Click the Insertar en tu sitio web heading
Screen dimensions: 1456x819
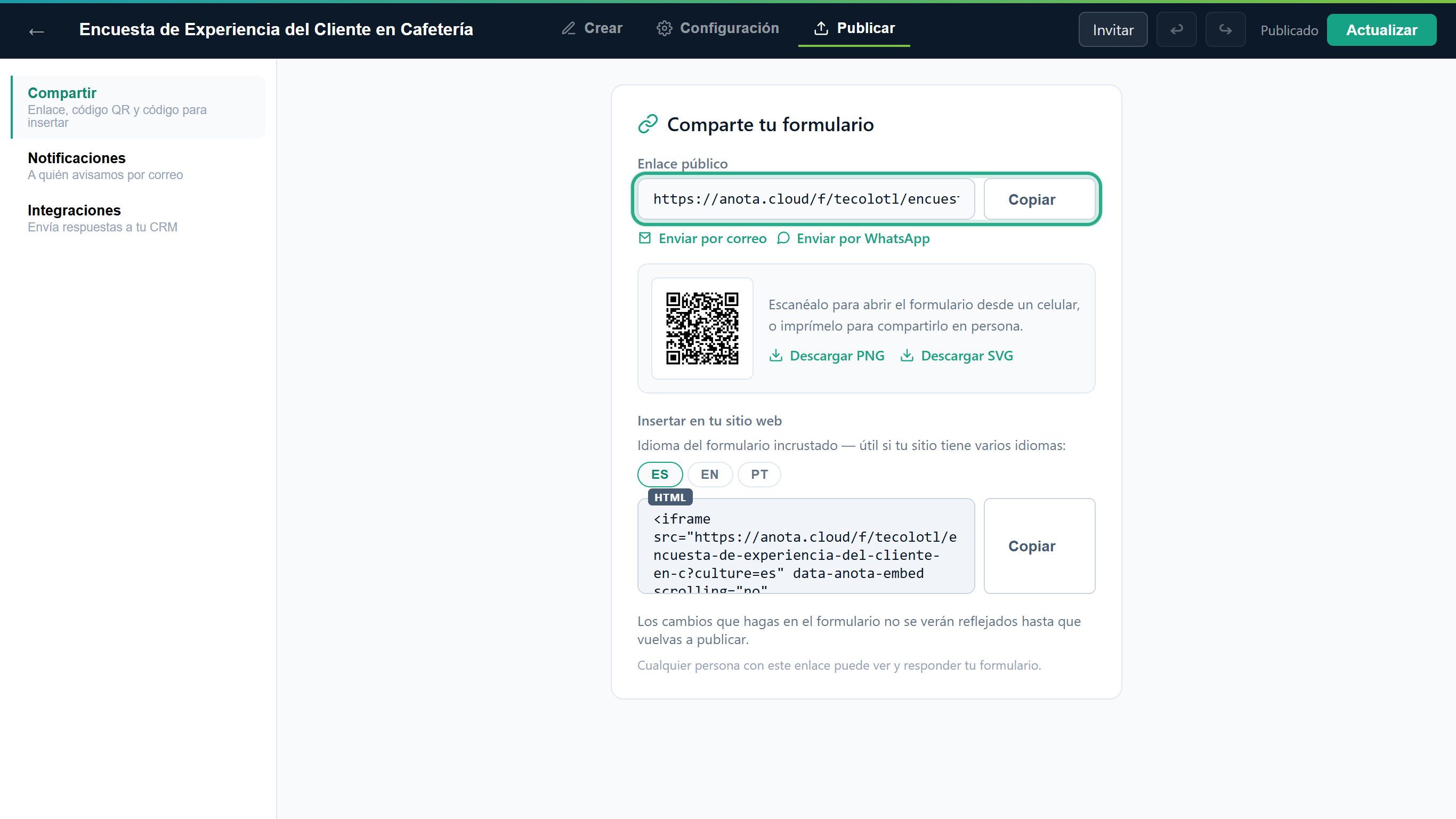point(709,421)
